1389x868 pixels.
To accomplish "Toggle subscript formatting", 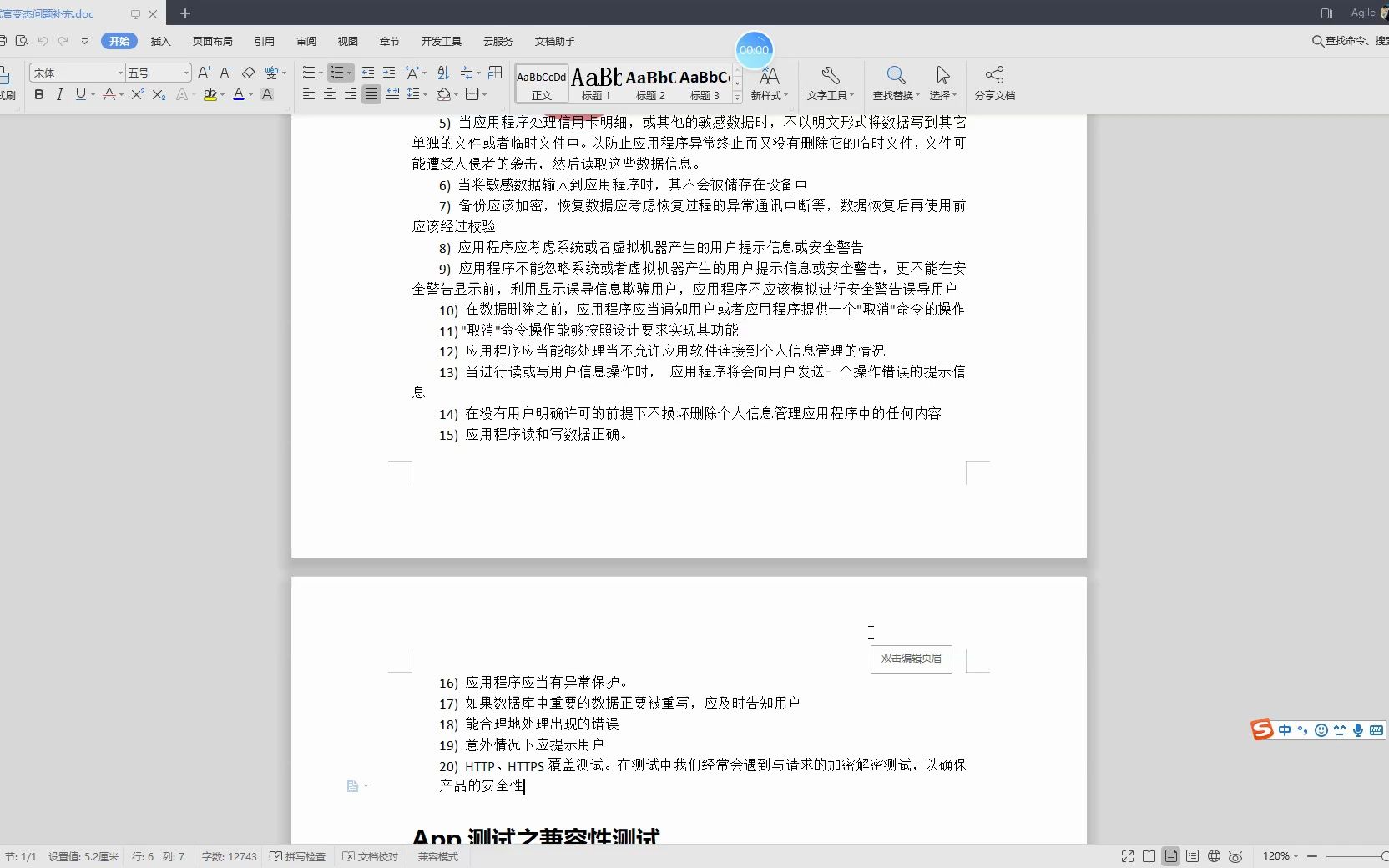I will [x=159, y=95].
